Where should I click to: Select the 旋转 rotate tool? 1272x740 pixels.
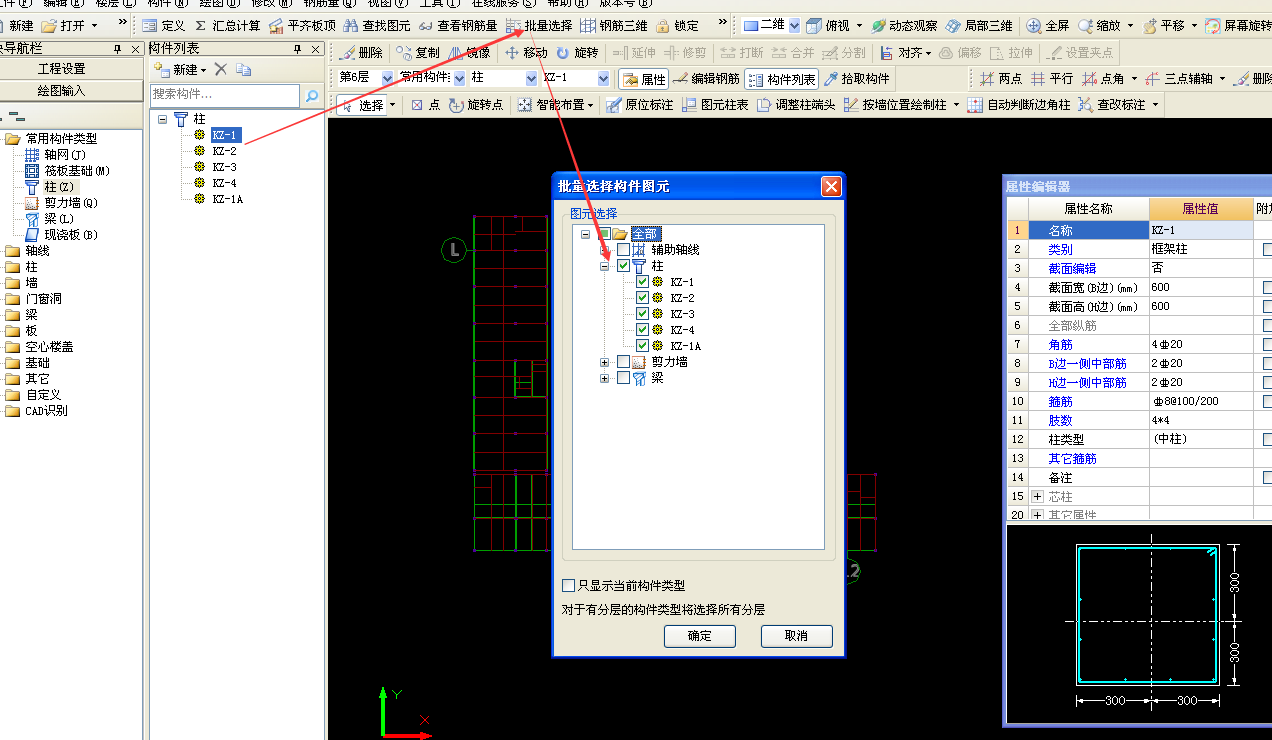coord(577,52)
